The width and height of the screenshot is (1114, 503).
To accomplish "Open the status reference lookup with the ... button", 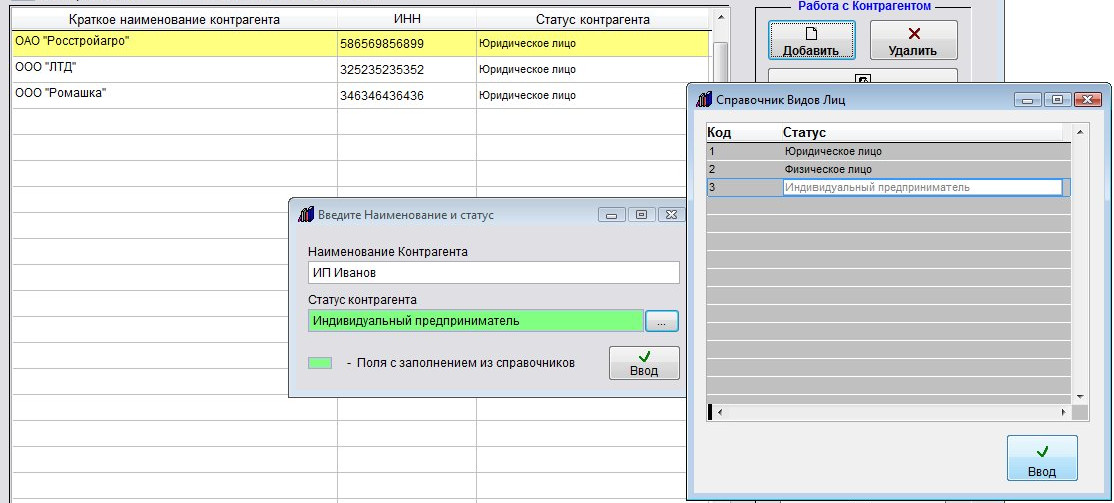I will [x=661, y=321].
